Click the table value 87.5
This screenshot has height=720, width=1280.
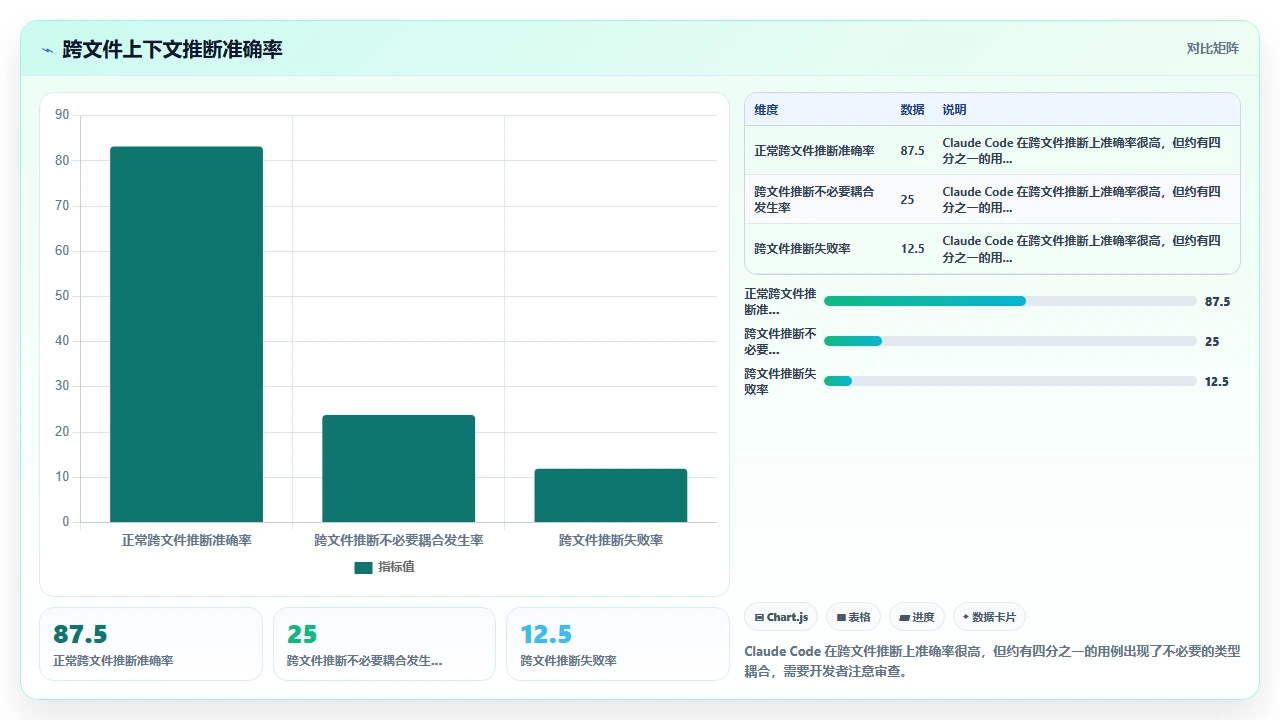click(x=912, y=151)
